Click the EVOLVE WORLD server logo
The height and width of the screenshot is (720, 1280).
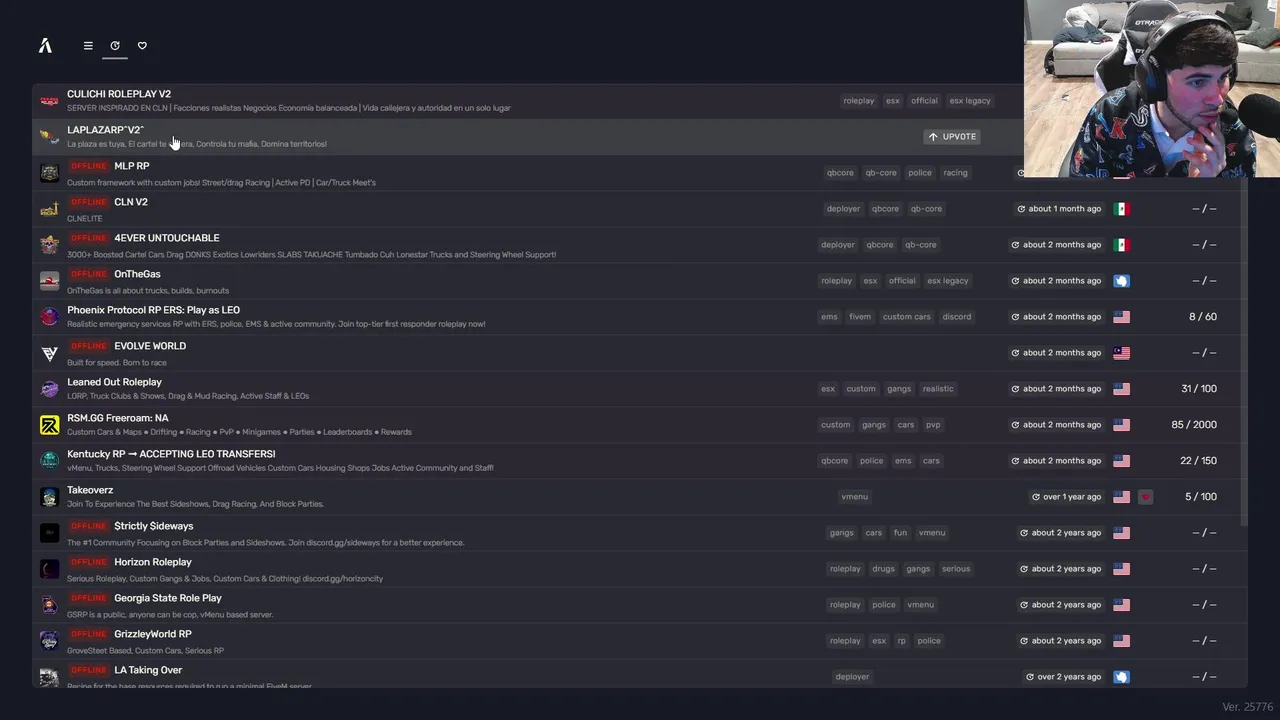coord(49,353)
